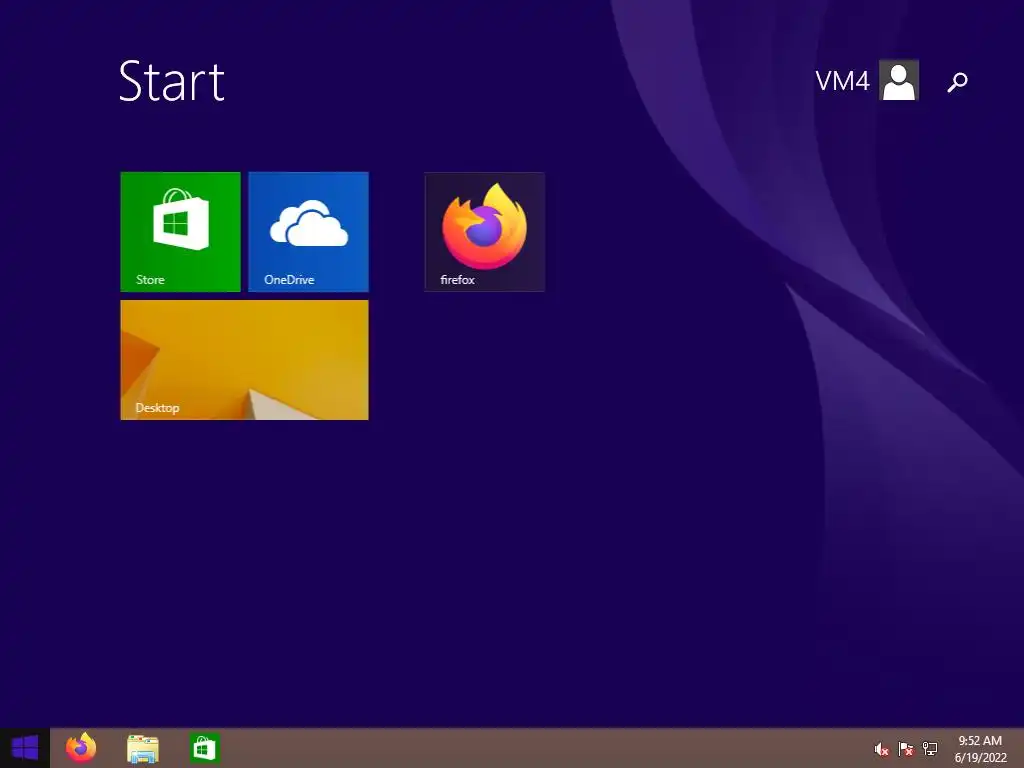This screenshot has height=768, width=1024.
Task: Click the network tray icon
Action: 930,749
